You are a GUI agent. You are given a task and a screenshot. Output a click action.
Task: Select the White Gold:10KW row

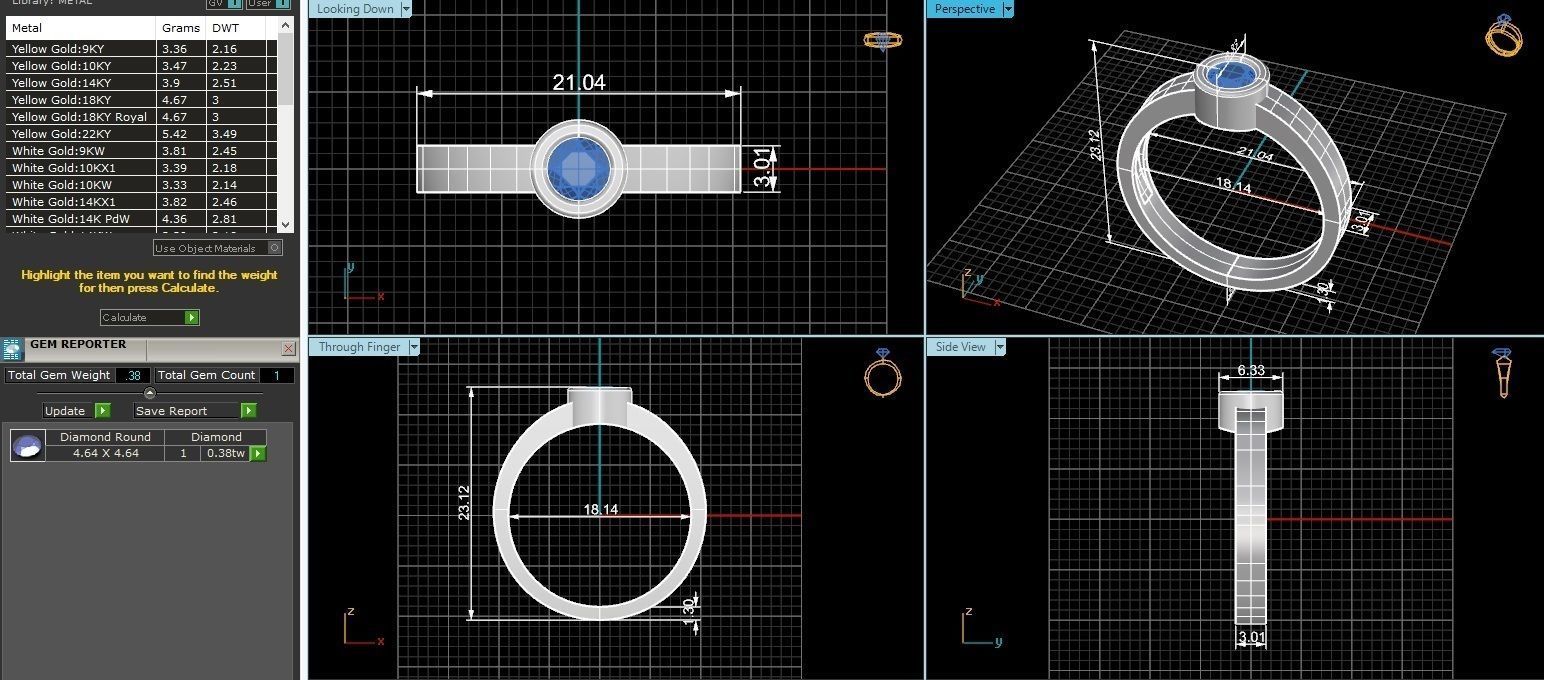pyautogui.click(x=141, y=185)
